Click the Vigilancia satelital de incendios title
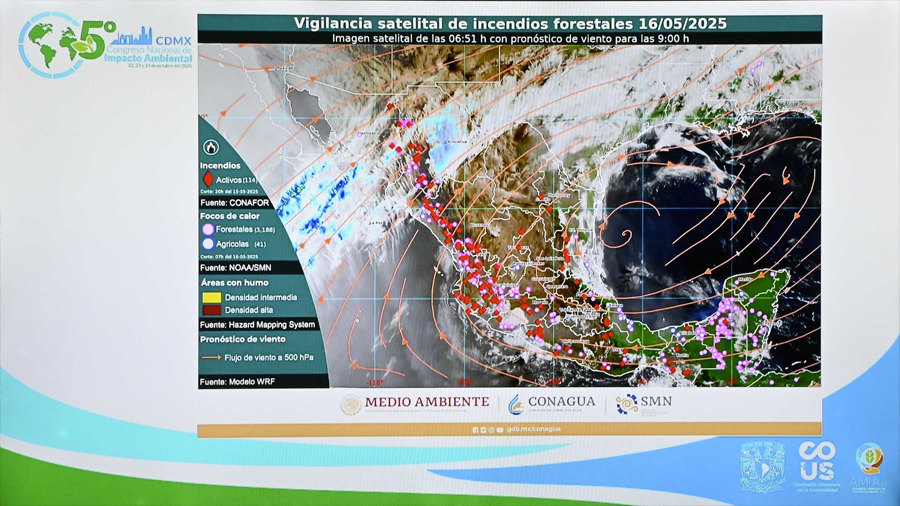This screenshot has height=506, width=900. (x=510, y=23)
